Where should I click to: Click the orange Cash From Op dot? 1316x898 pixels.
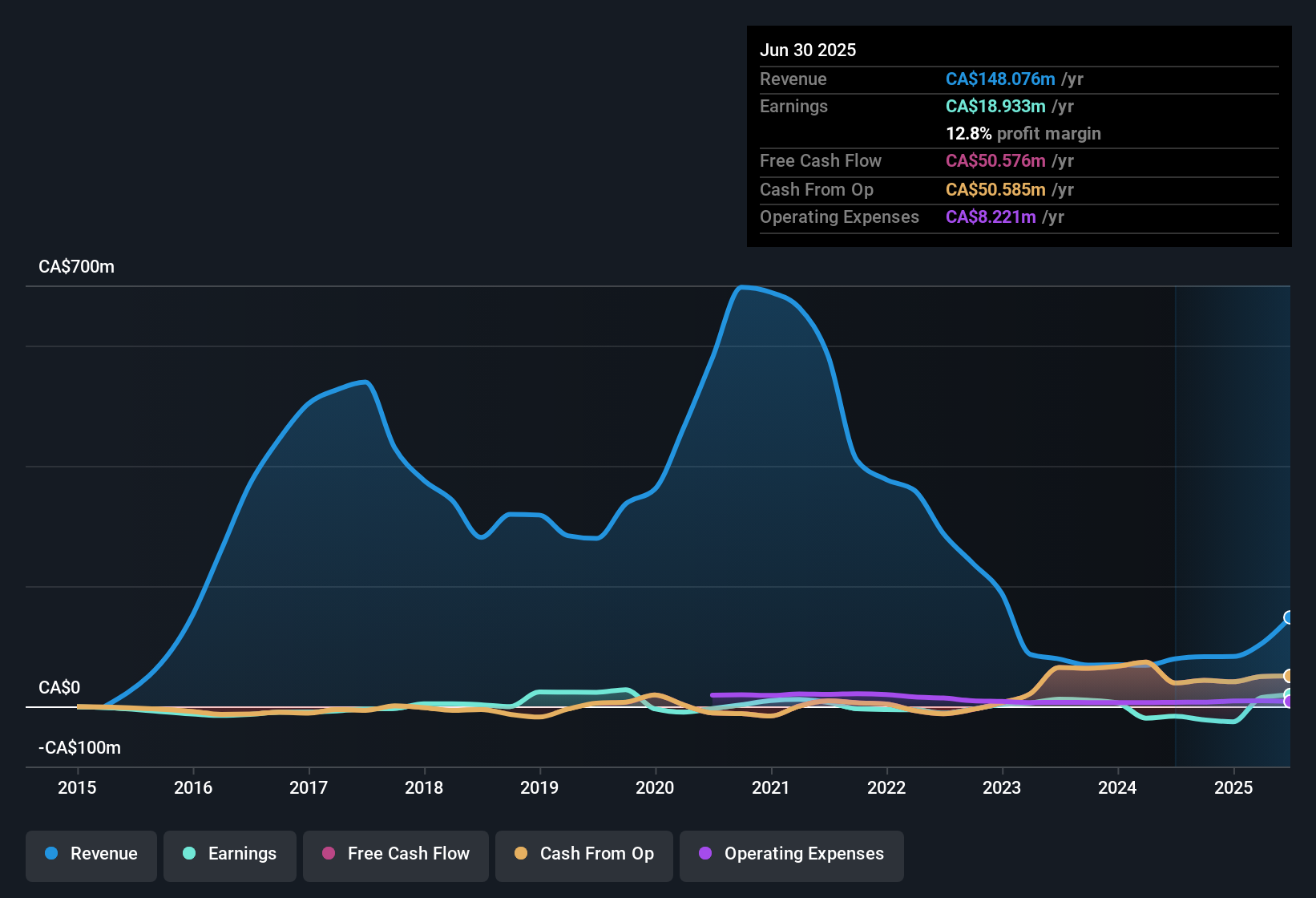tap(521, 853)
